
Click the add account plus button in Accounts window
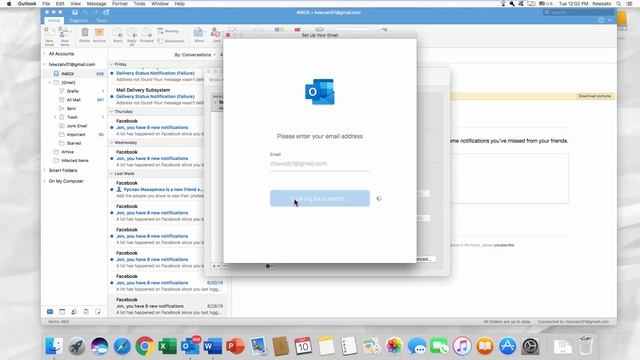click(x=214, y=266)
